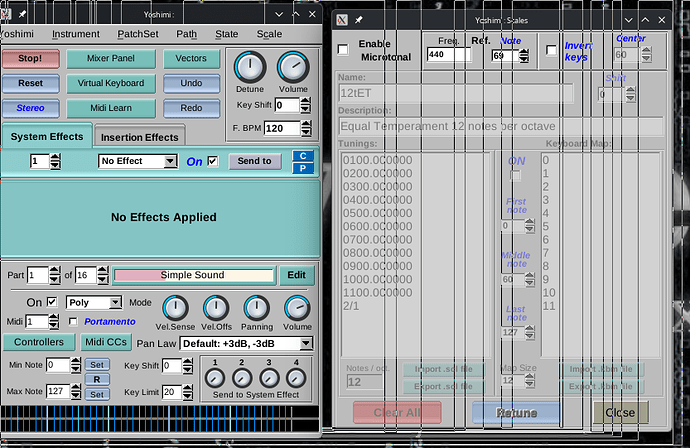This screenshot has height=448, width=690.
Task: Toggle the effect On checkbox
Action: point(213,161)
